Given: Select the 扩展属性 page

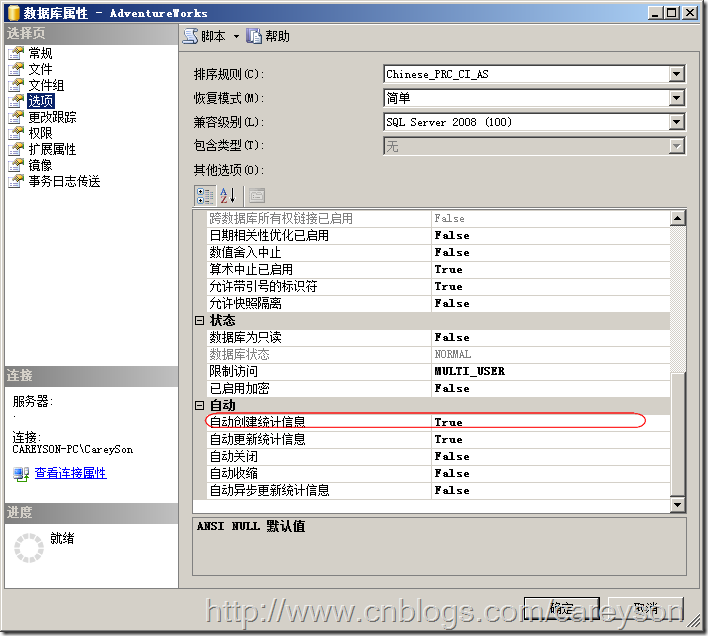Looking at the screenshot, I should [x=52, y=149].
